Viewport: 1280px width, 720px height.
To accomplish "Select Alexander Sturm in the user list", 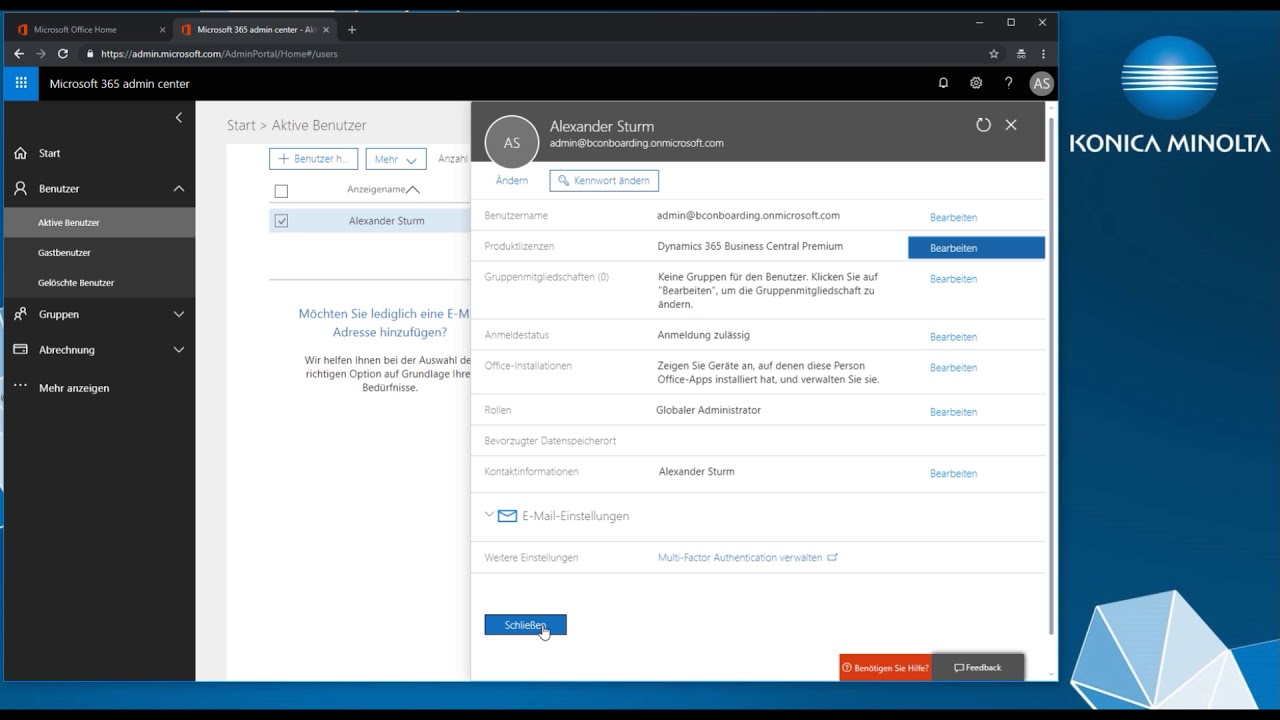I will (387, 221).
